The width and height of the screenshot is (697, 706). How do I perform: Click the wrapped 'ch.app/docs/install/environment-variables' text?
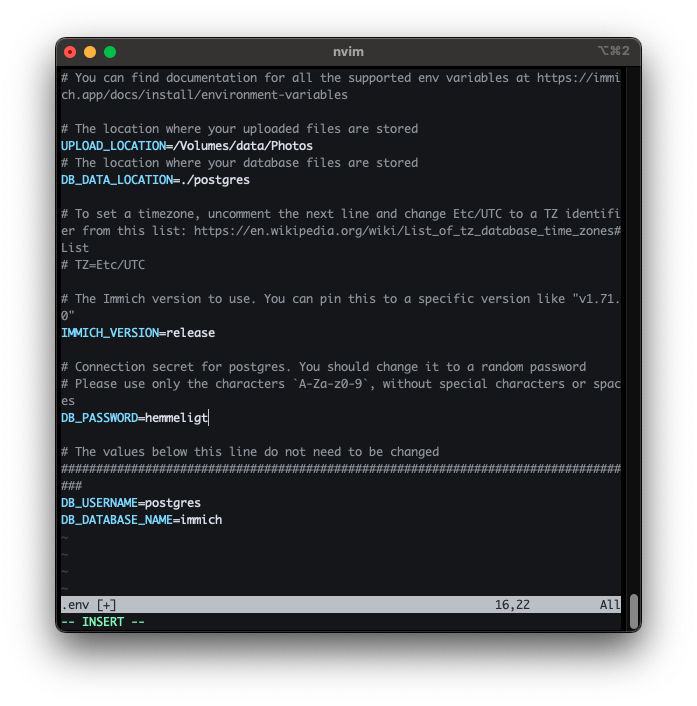204,95
